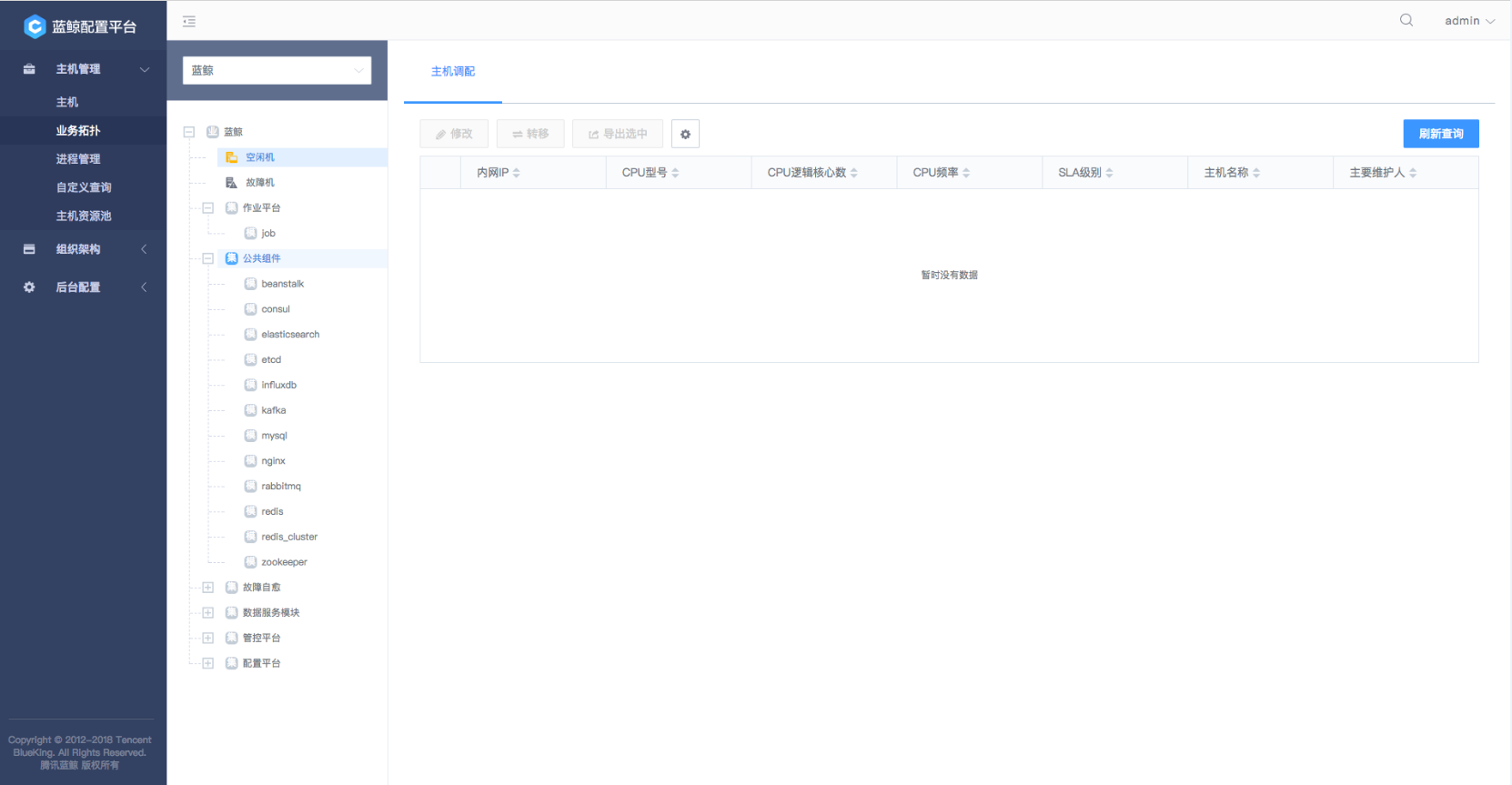Screen dimensions: 1512x785
Task: Collapse the 公共组件 tree node
Action: pos(207,258)
